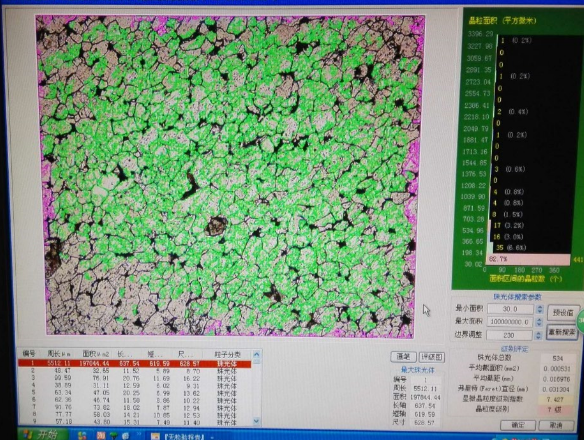
Task: Click the 画笔 brush button
Action: (403, 357)
